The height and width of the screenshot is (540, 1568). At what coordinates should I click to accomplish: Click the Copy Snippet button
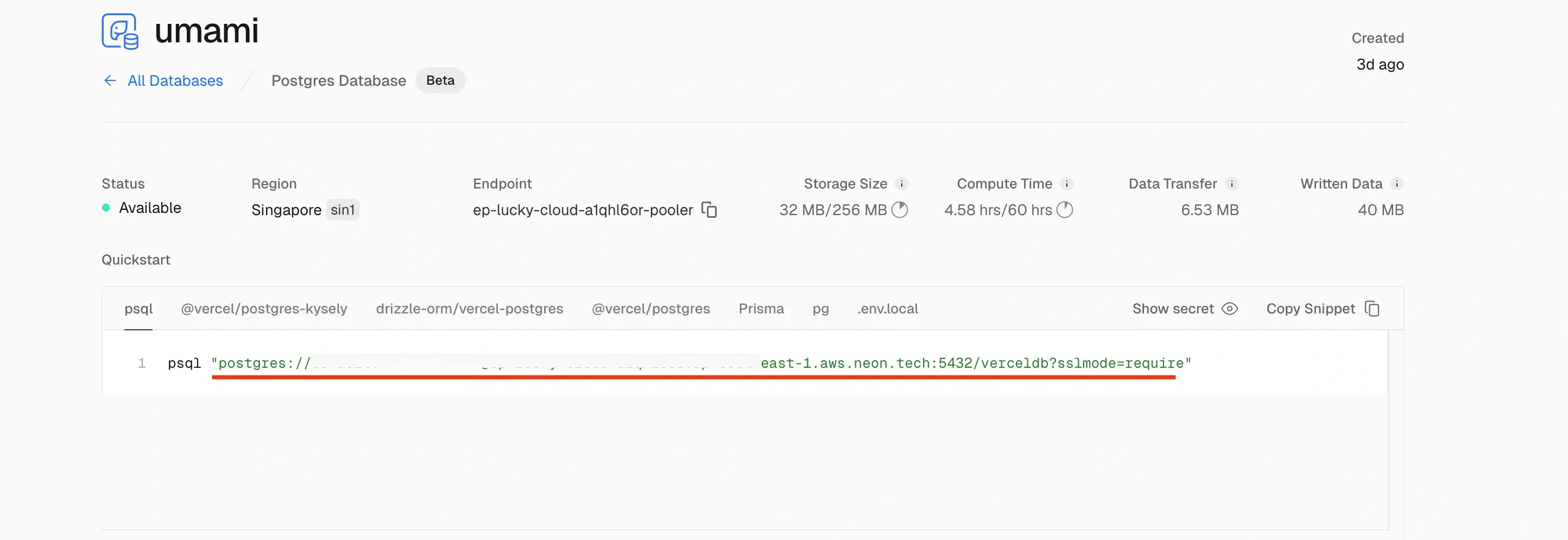[1322, 309]
